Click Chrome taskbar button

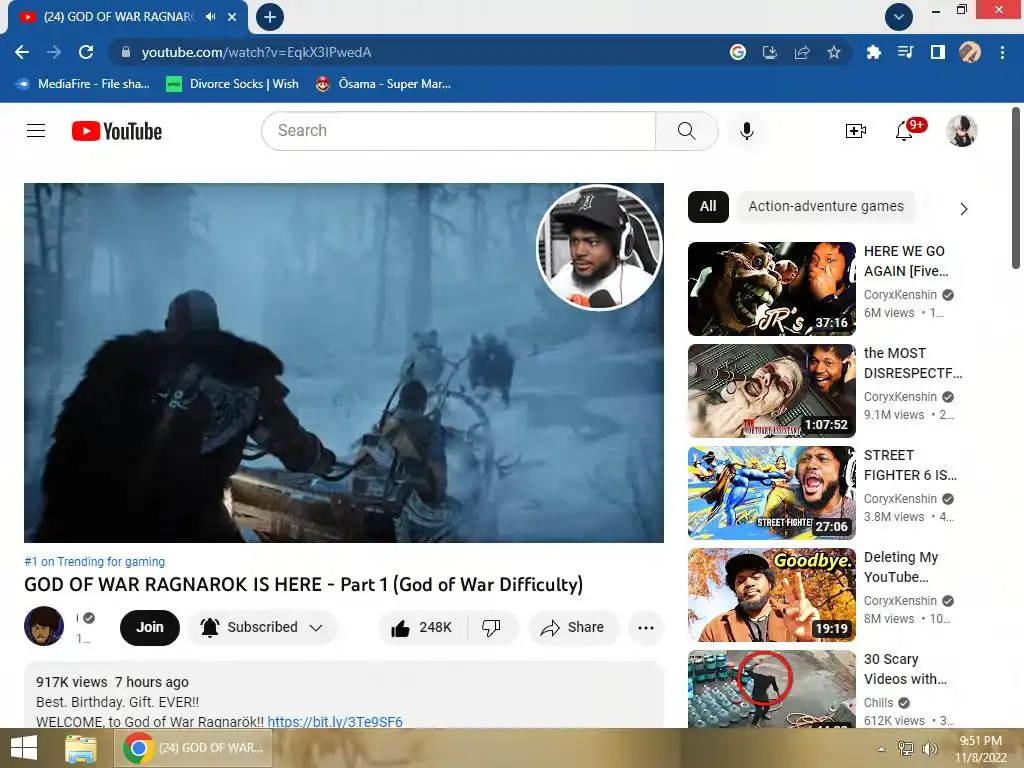click(x=193, y=748)
